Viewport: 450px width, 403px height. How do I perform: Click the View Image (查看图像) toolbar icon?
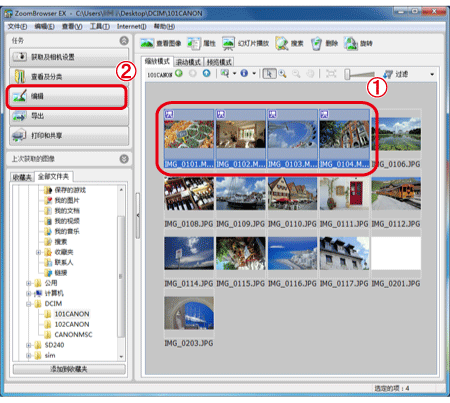(x=147, y=43)
